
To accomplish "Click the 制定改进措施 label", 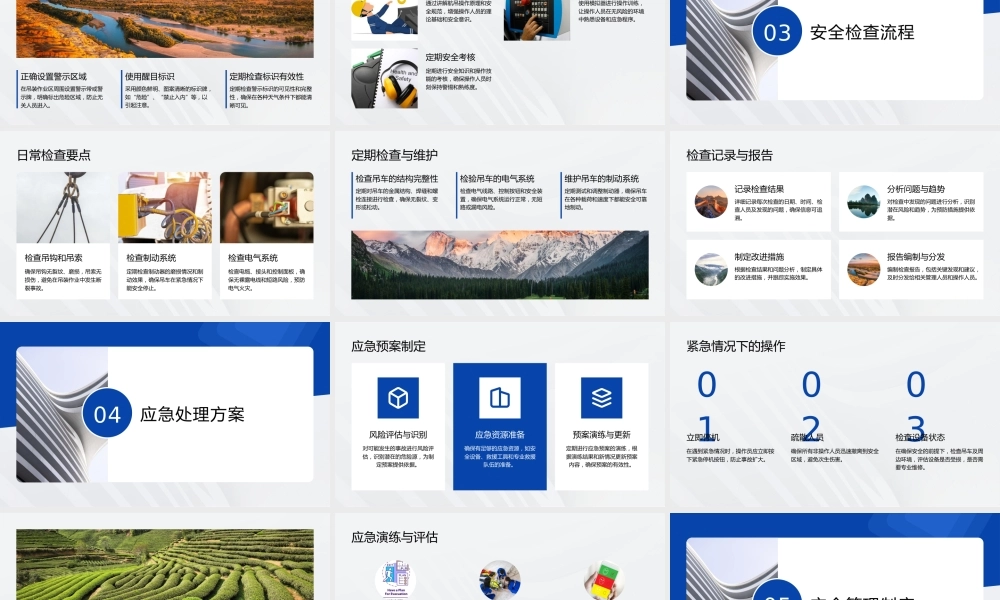I will [x=759, y=256].
